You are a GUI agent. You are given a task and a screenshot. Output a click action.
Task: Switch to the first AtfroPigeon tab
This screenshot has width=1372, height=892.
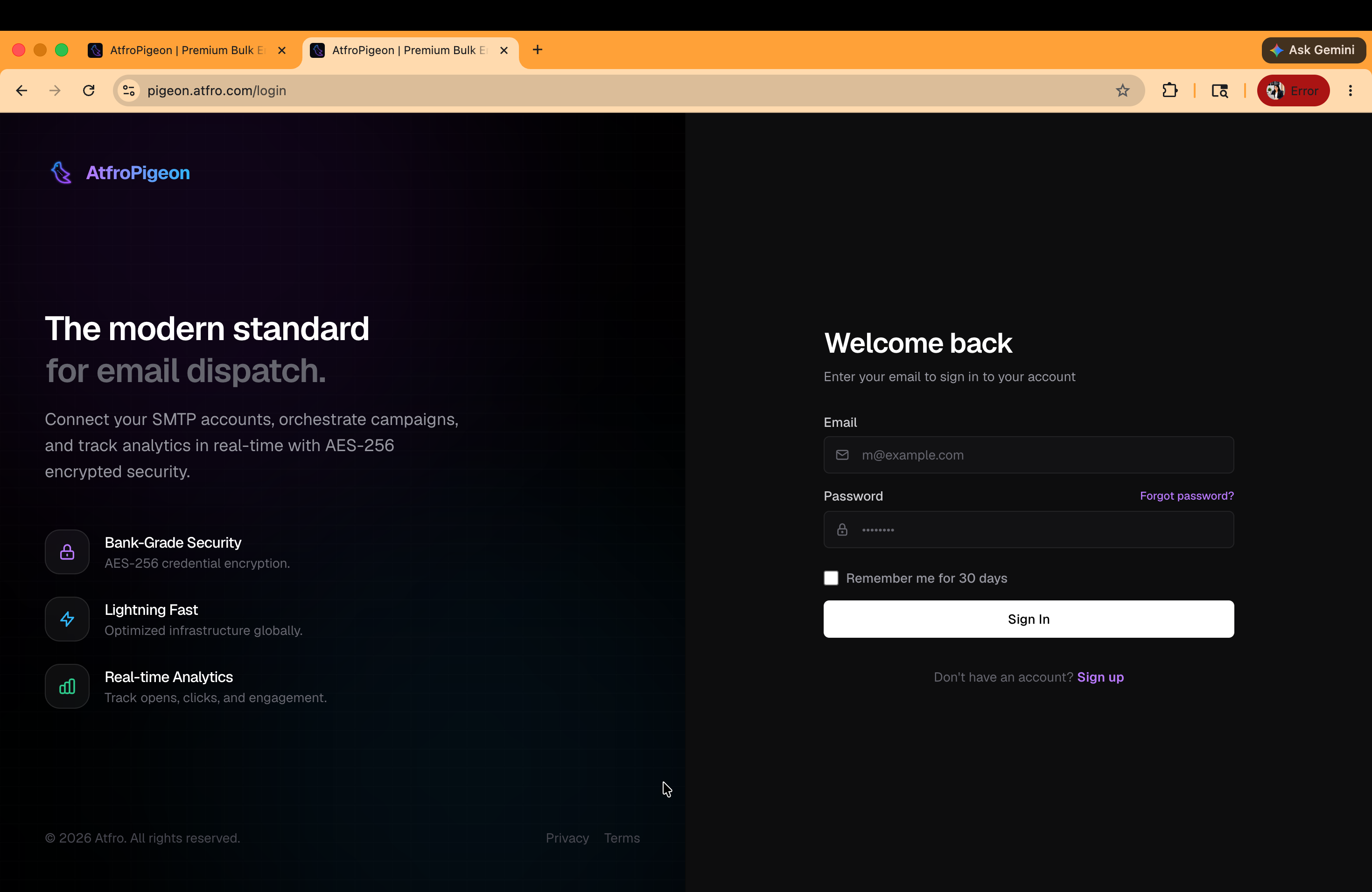coord(187,50)
